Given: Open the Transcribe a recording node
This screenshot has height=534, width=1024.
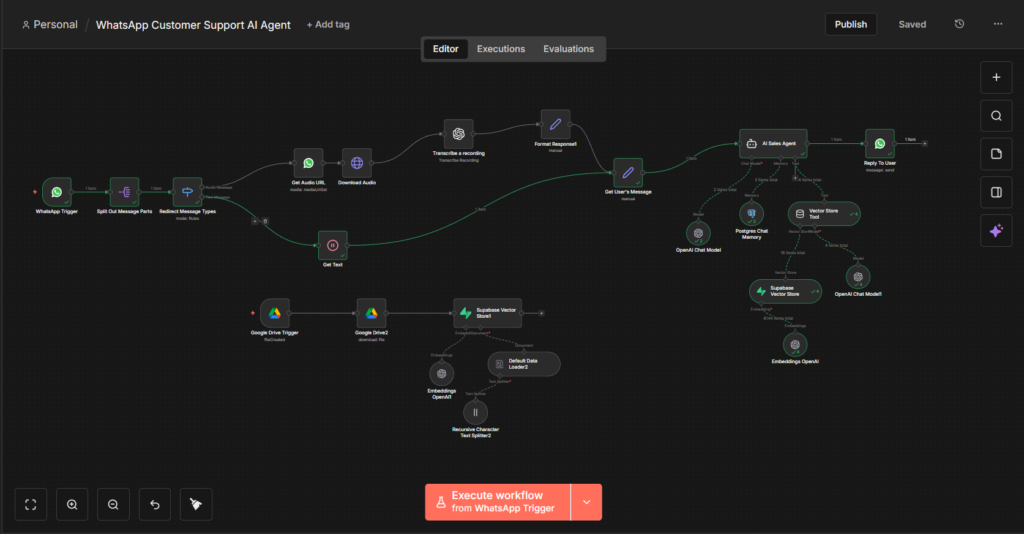Looking at the screenshot, I should tap(459, 134).
